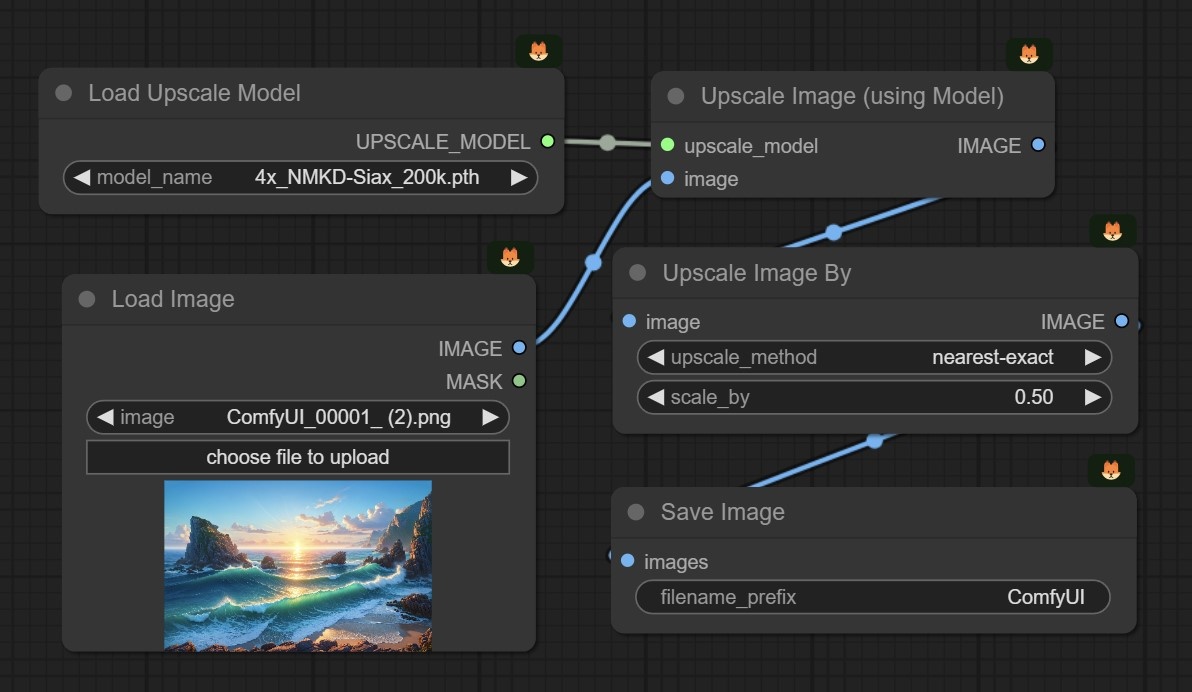This screenshot has width=1192, height=692.
Task: Select previous model_name with the left arrow
Action: tap(81, 178)
